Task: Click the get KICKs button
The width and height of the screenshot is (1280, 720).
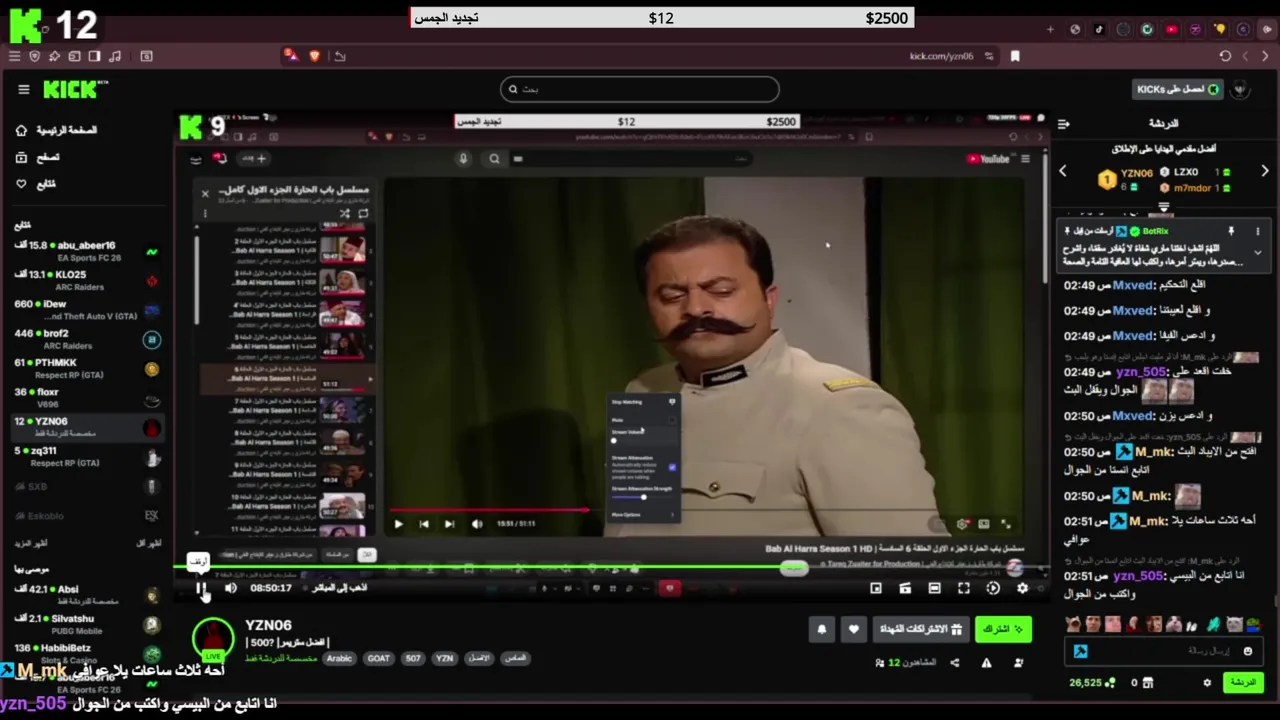Action: (1178, 89)
